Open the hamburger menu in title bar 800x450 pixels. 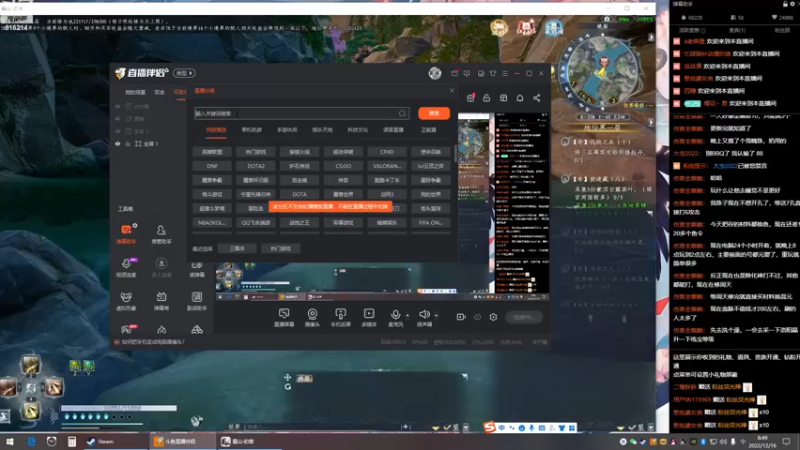tap(505, 73)
